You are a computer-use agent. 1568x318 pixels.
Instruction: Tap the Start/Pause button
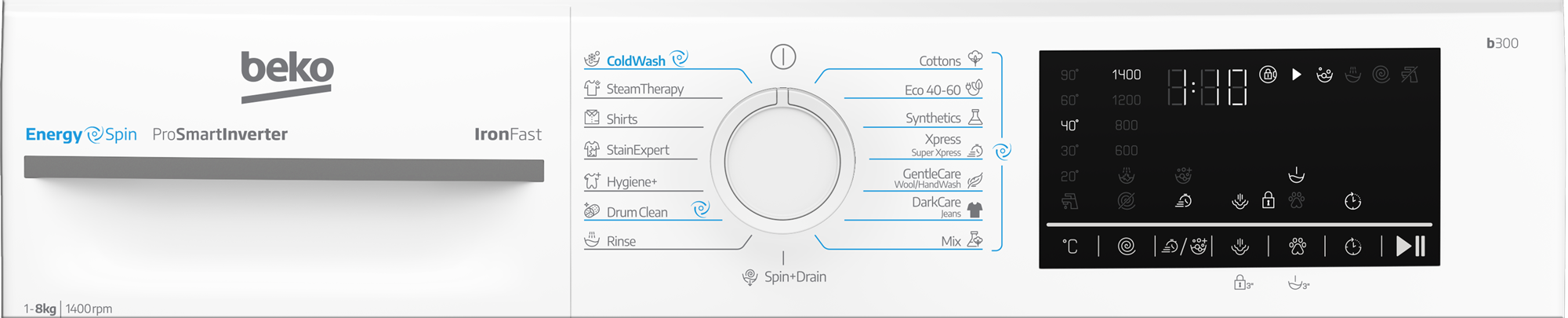(x=1410, y=247)
